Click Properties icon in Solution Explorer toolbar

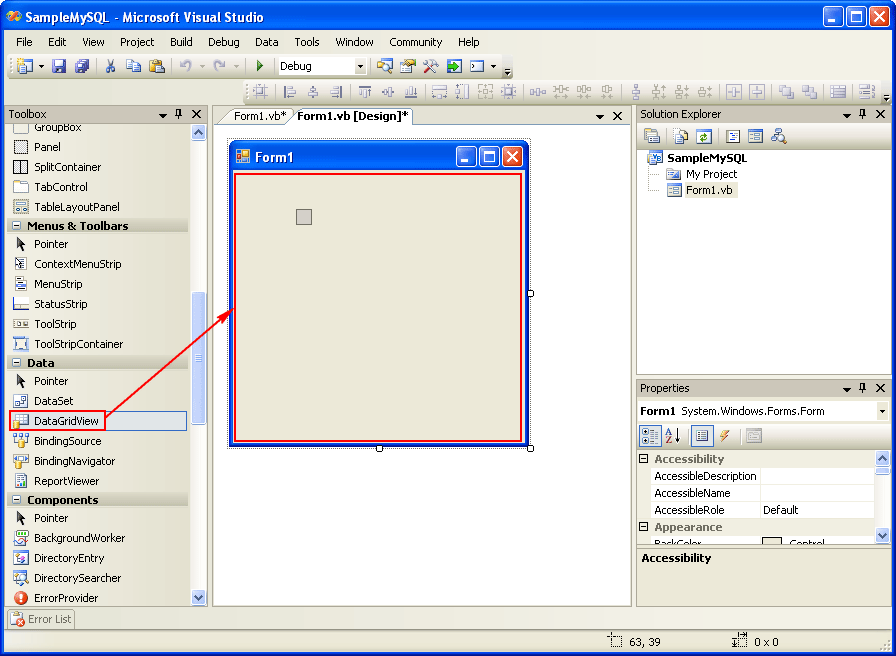coord(652,137)
